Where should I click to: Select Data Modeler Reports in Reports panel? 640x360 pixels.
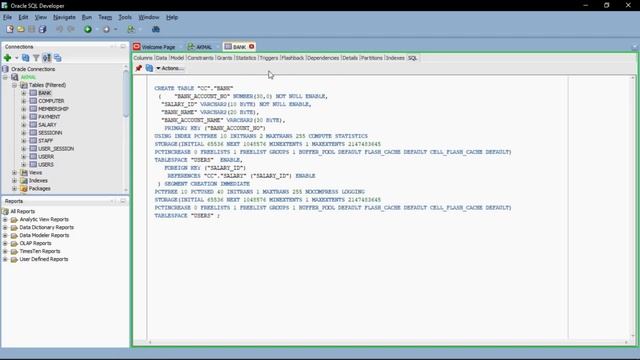point(44,236)
